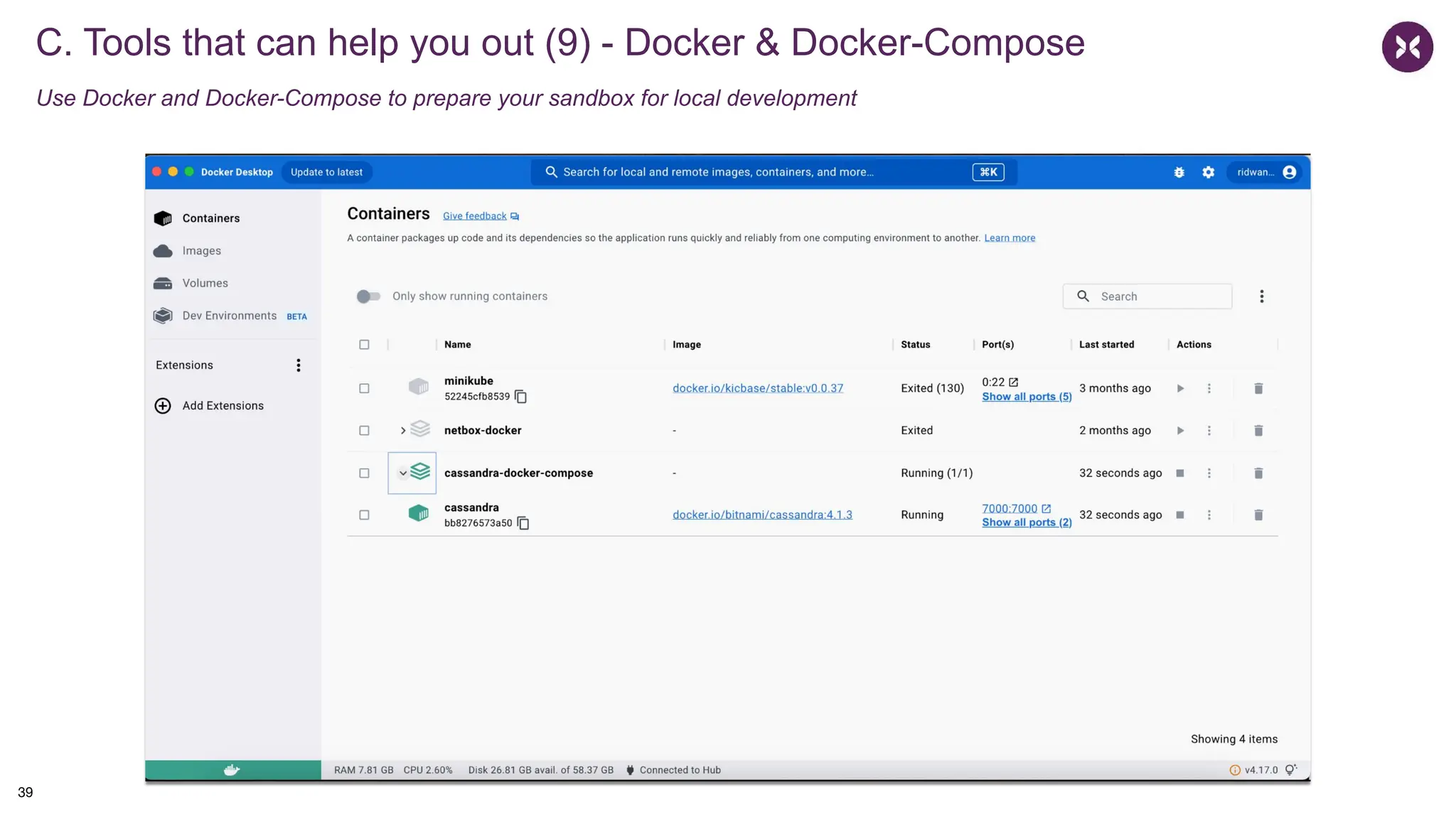The image size is (1456, 819).
Task: Delete the minikube container
Action: pyautogui.click(x=1258, y=388)
